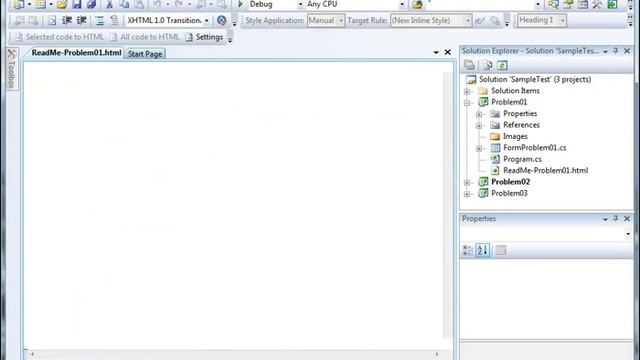
Task: Click Selected code to HTML button
Action: coord(60,37)
